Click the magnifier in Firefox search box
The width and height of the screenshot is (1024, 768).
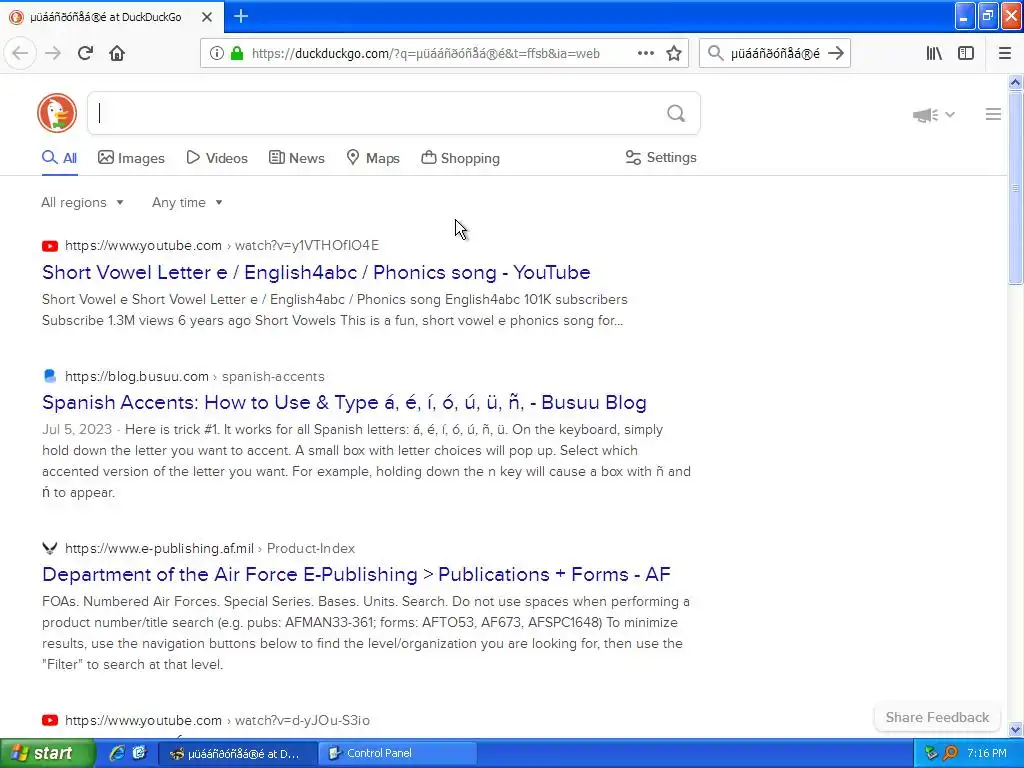coord(716,53)
